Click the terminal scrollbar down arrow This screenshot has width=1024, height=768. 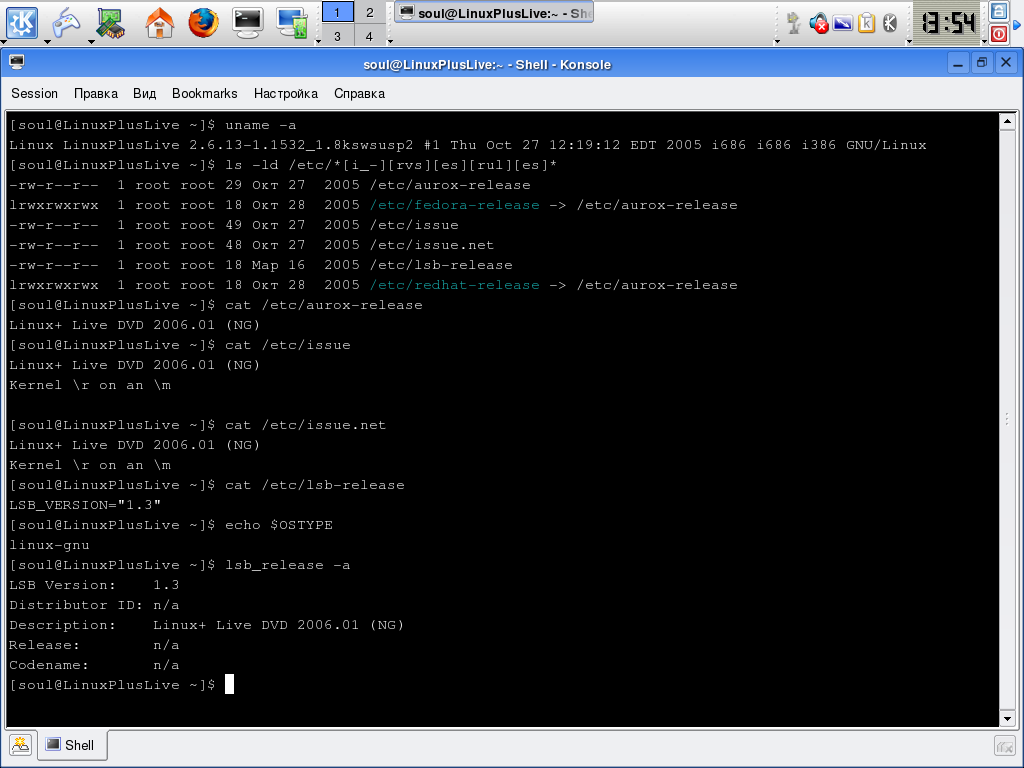[x=1007, y=719]
